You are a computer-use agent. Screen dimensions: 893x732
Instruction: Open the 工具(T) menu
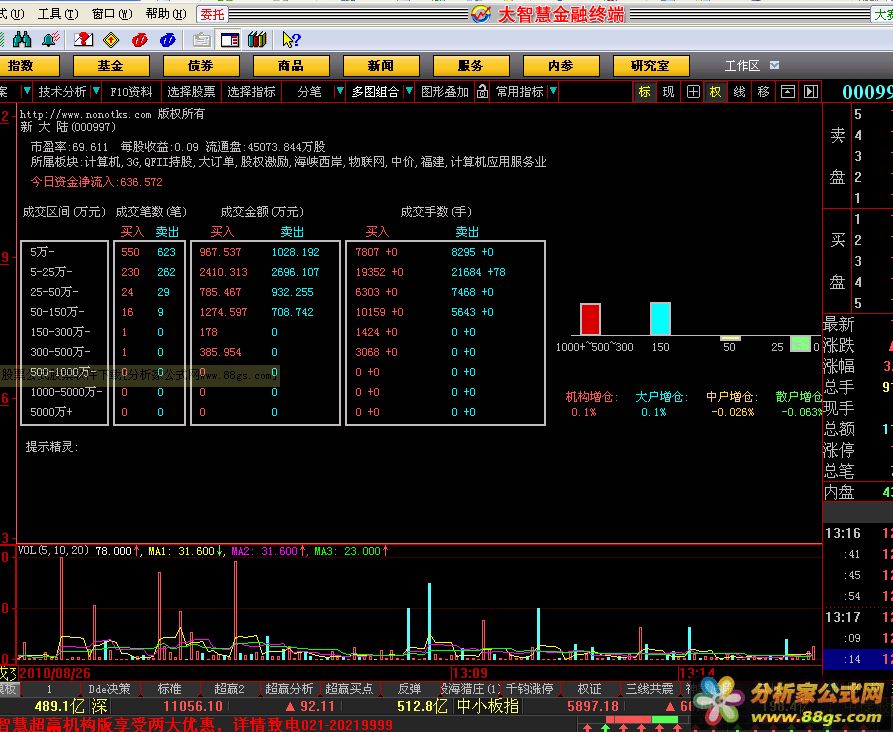pyautogui.click(x=58, y=14)
